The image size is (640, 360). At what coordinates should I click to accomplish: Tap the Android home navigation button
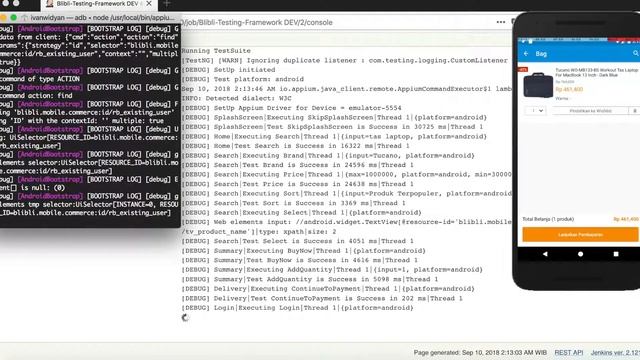pos(580,254)
